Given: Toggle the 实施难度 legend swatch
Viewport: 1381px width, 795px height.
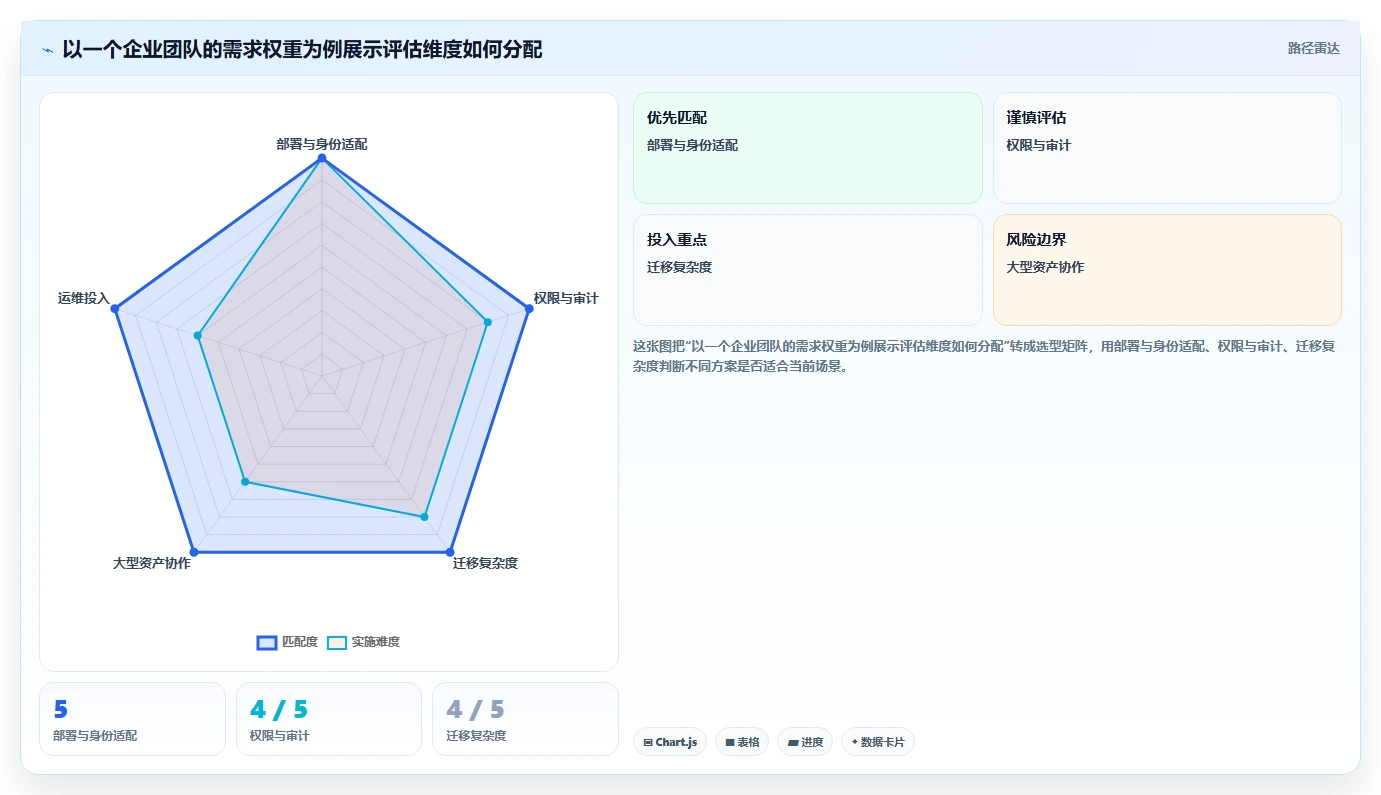Looking at the screenshot, I should tap(337, 642).
